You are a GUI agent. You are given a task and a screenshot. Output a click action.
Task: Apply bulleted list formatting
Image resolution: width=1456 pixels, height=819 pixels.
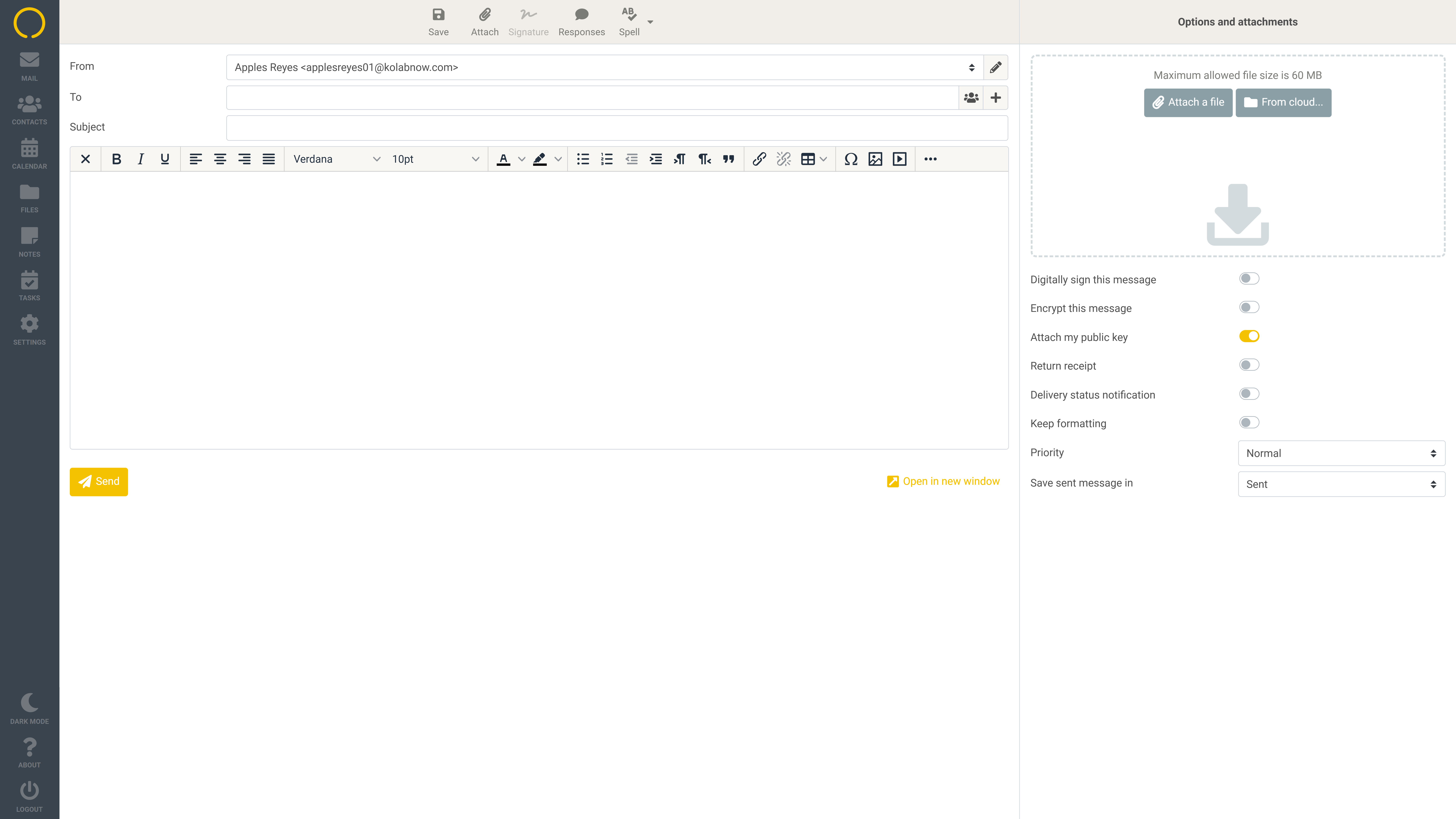point(583,159)
